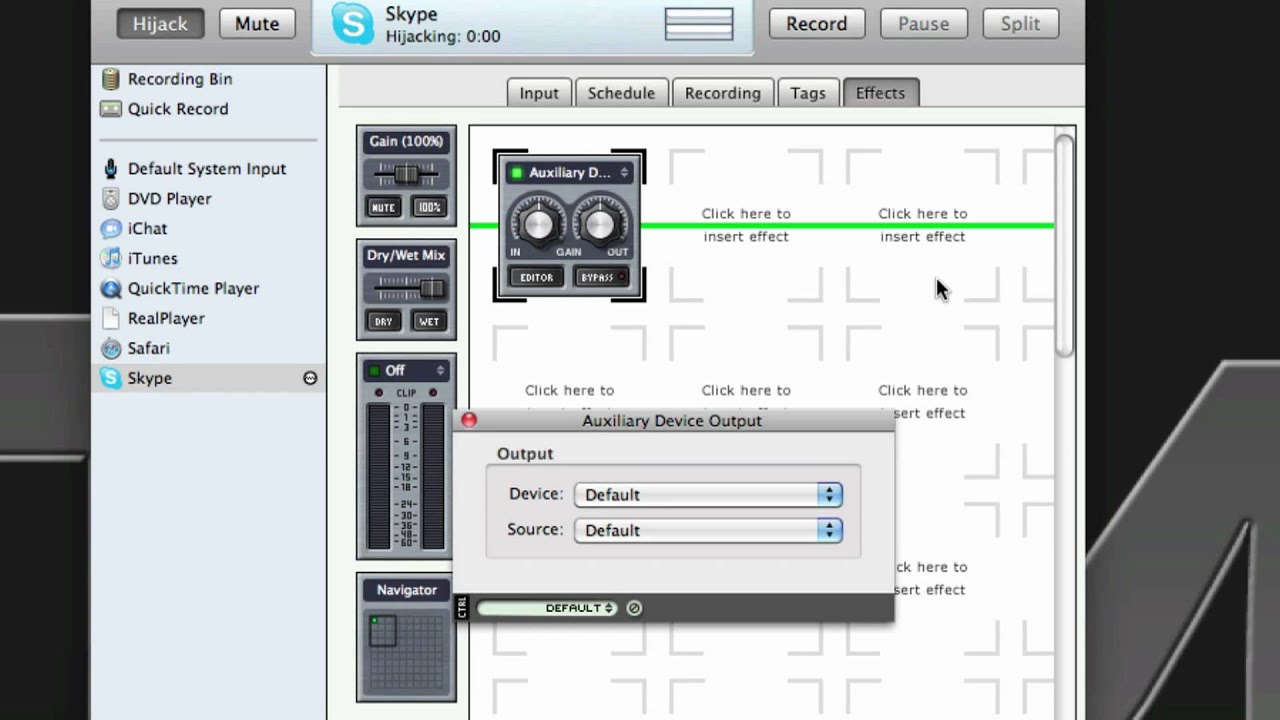This screenshot has width=1280, height=720.
Task: Switch to the Recording tab
Action: tap(722, 93)
